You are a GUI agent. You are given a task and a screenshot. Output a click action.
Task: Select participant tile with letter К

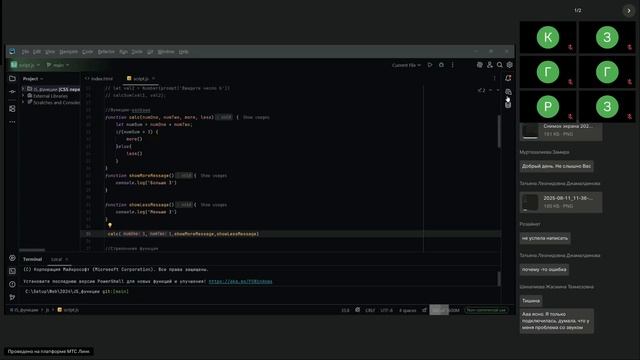548,37
